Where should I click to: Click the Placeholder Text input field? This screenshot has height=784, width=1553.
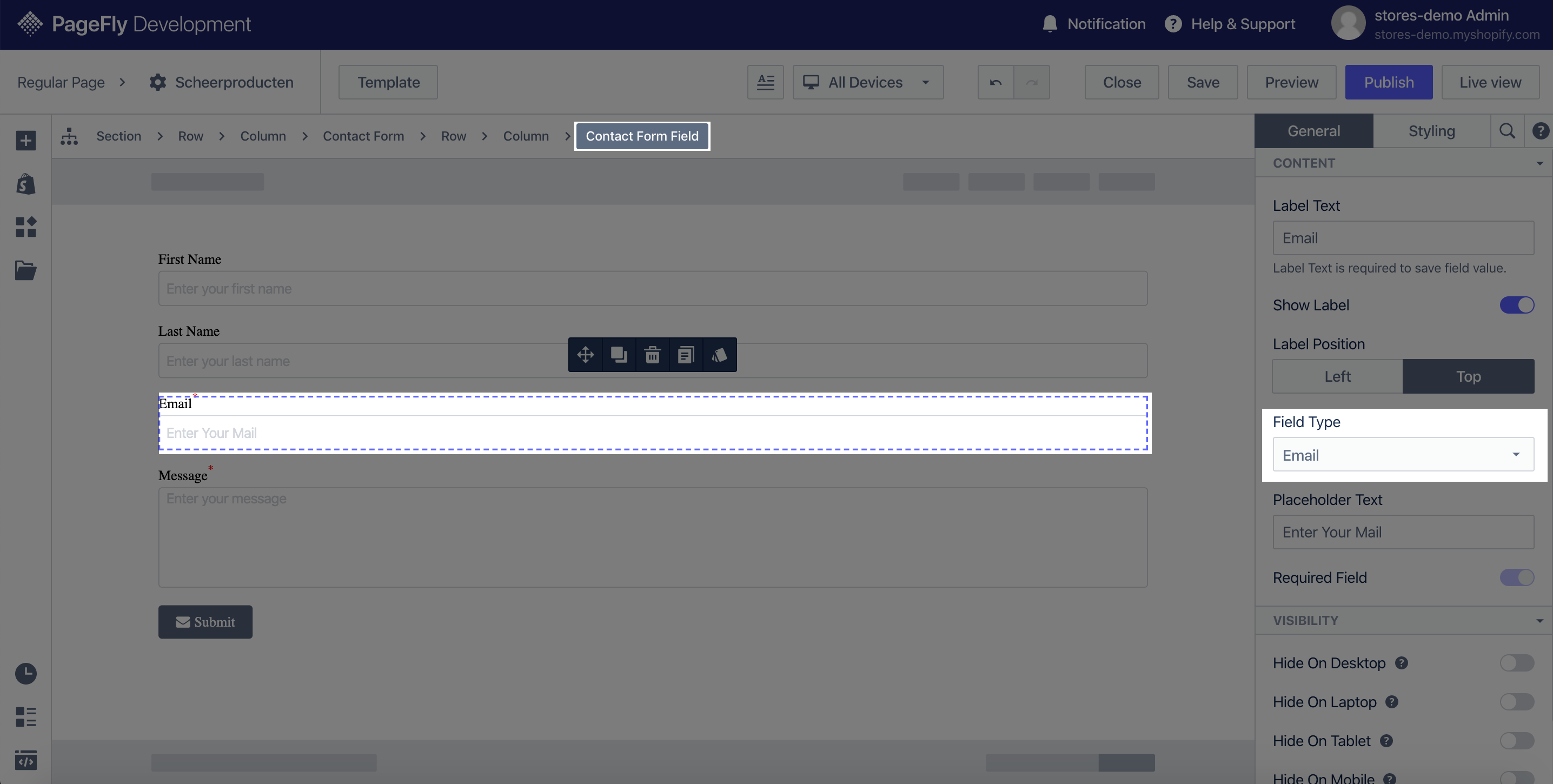(1403, 532)
